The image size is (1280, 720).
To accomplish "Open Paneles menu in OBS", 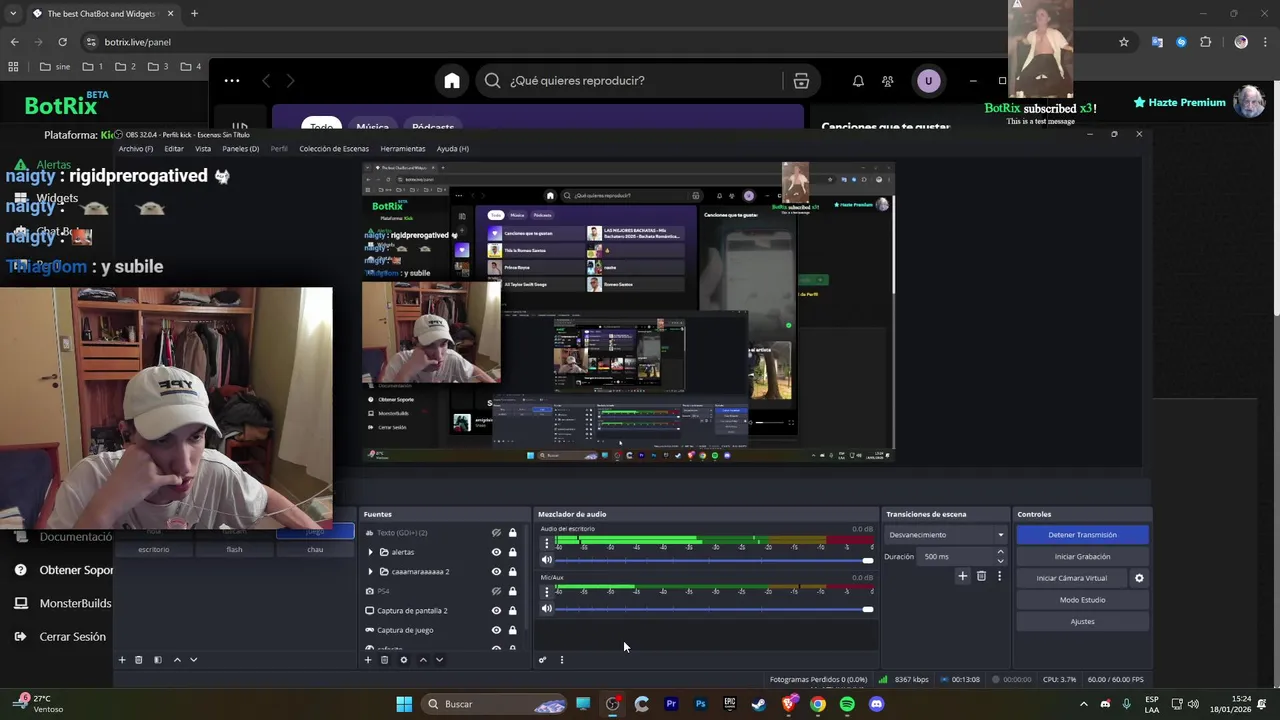I will pyautogui.click(x=240, y=149).
